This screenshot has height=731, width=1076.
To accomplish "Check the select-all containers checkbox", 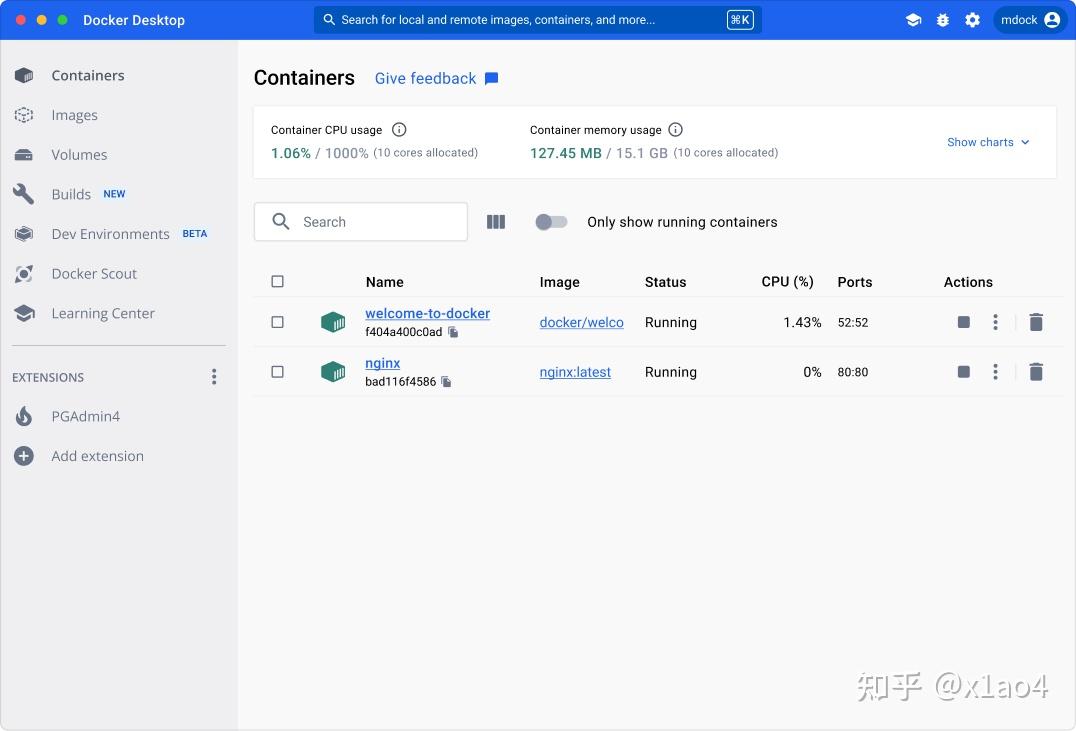I will click(277, 281).
